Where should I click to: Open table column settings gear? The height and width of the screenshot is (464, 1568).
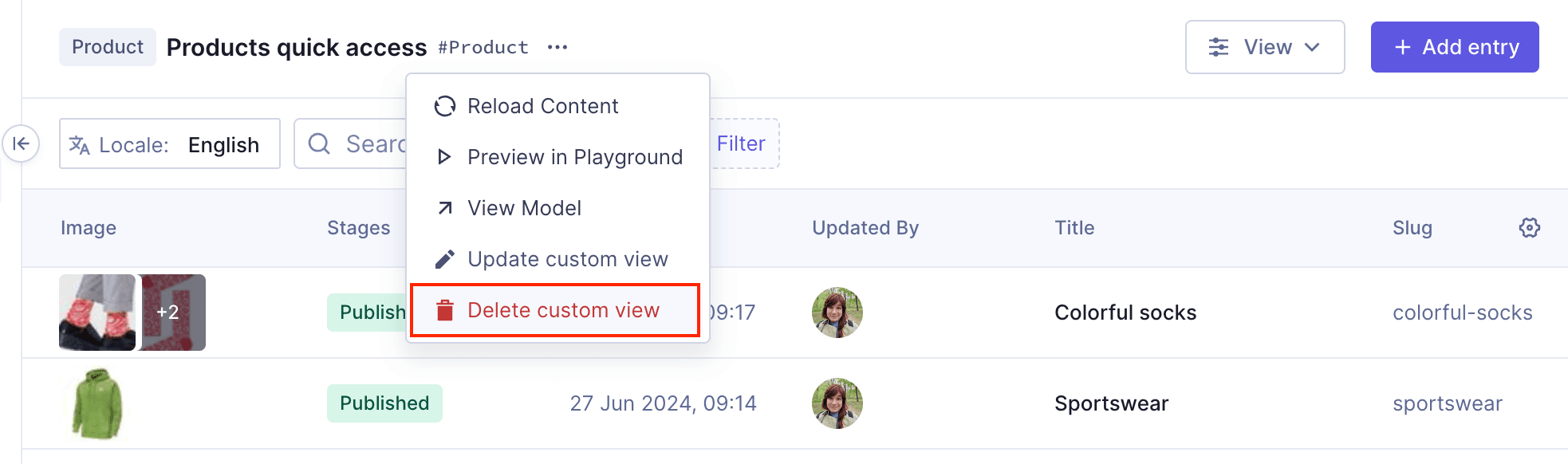point(1529,228)
